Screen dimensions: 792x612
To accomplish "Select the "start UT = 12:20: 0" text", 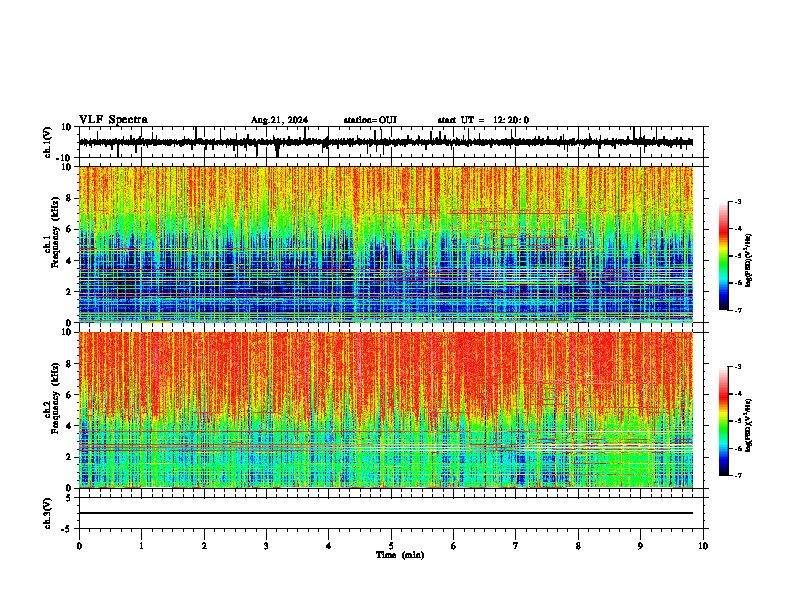I will point(483,120).
